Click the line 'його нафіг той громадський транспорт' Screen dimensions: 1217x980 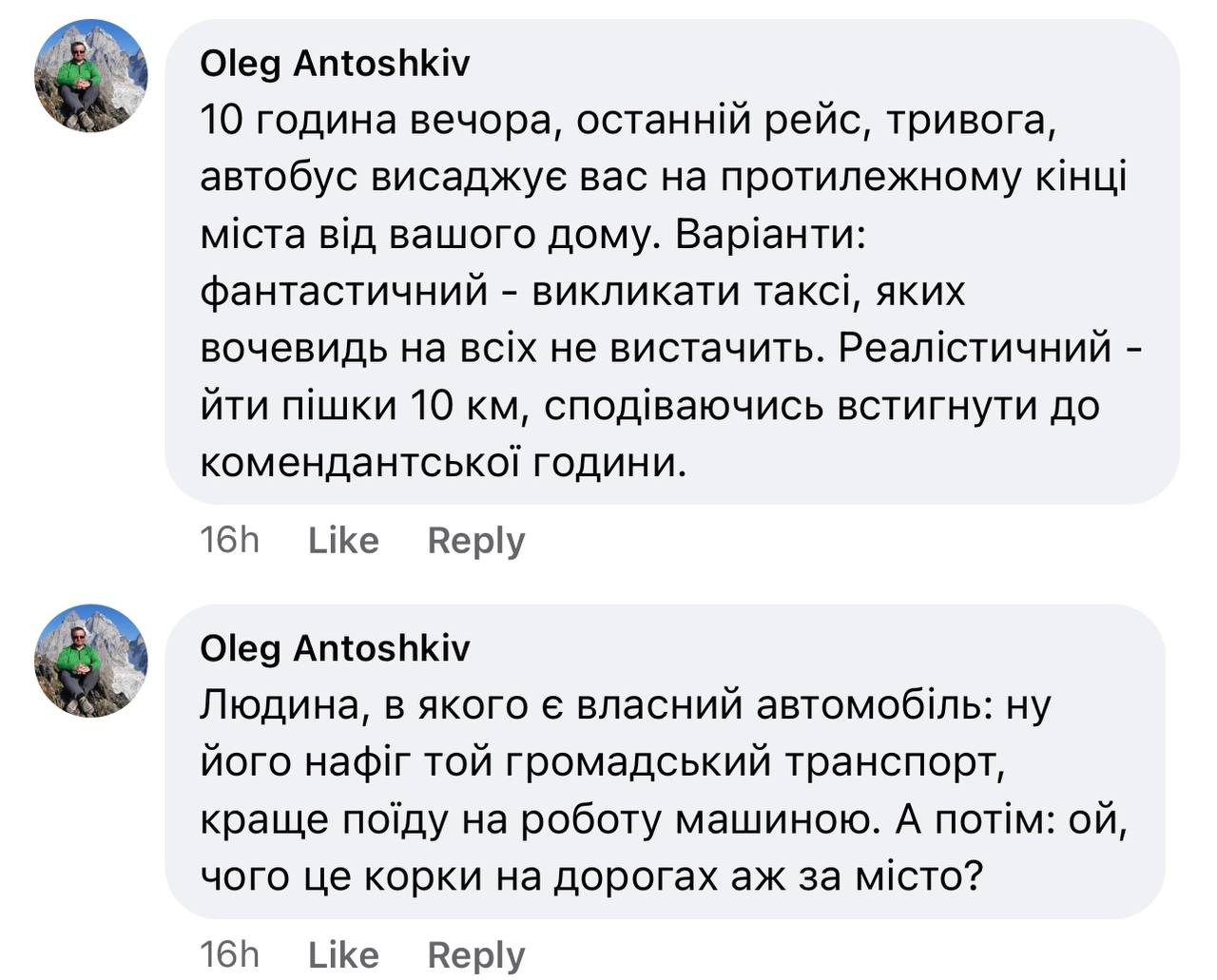[x=602, y=762]
